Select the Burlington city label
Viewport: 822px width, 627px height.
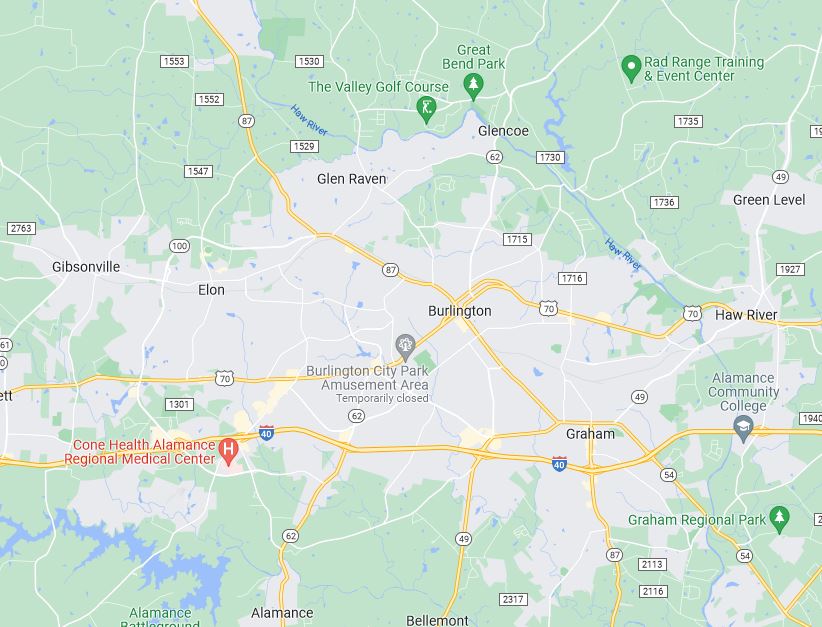pyautogui.click(x=460, y=311)
